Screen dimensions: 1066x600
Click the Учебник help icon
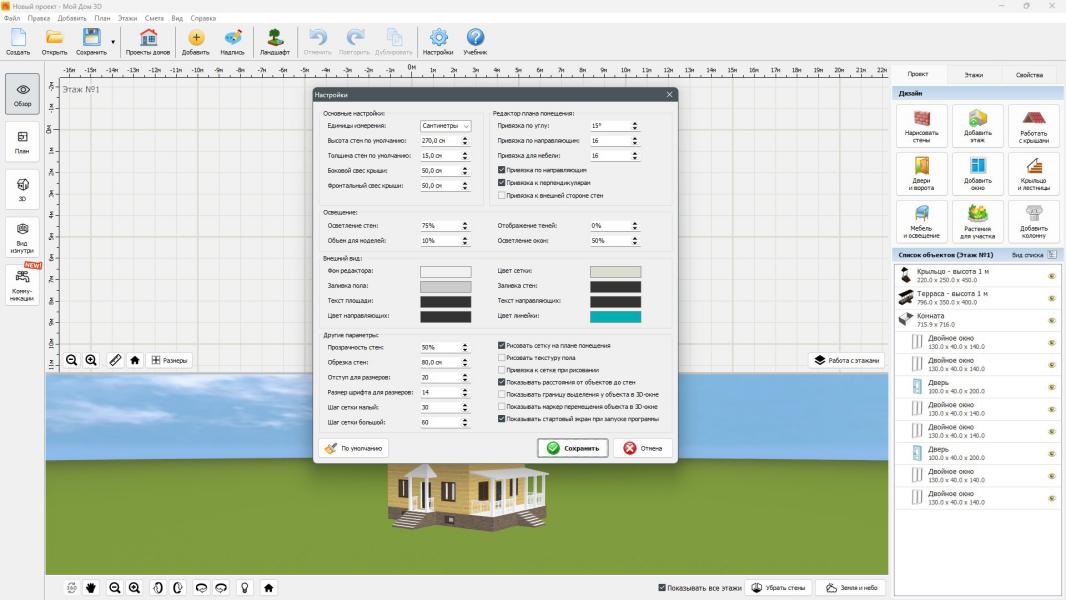475,41
